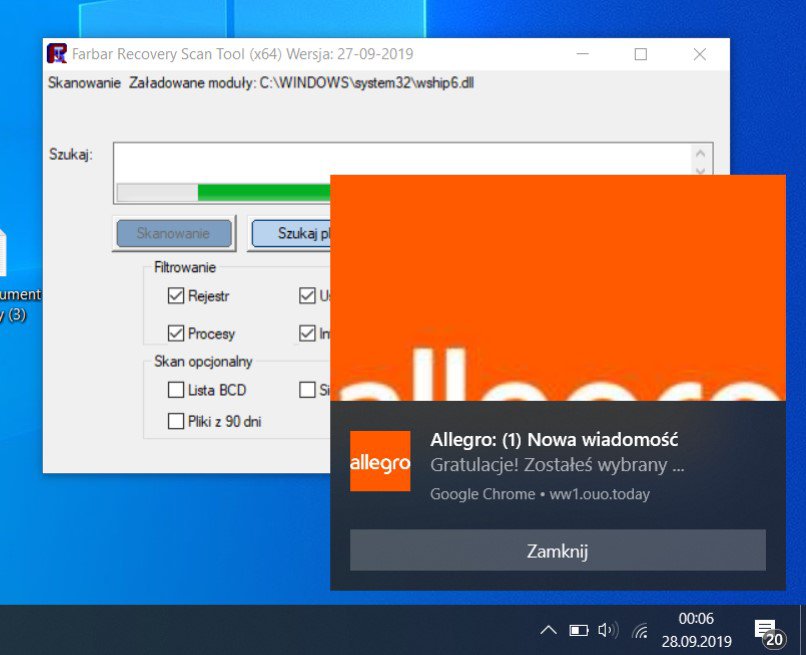Toggle the checked box right of Rejestr
Image resolution: width=806 pixels, height=655 pixels.
[307, 296]
